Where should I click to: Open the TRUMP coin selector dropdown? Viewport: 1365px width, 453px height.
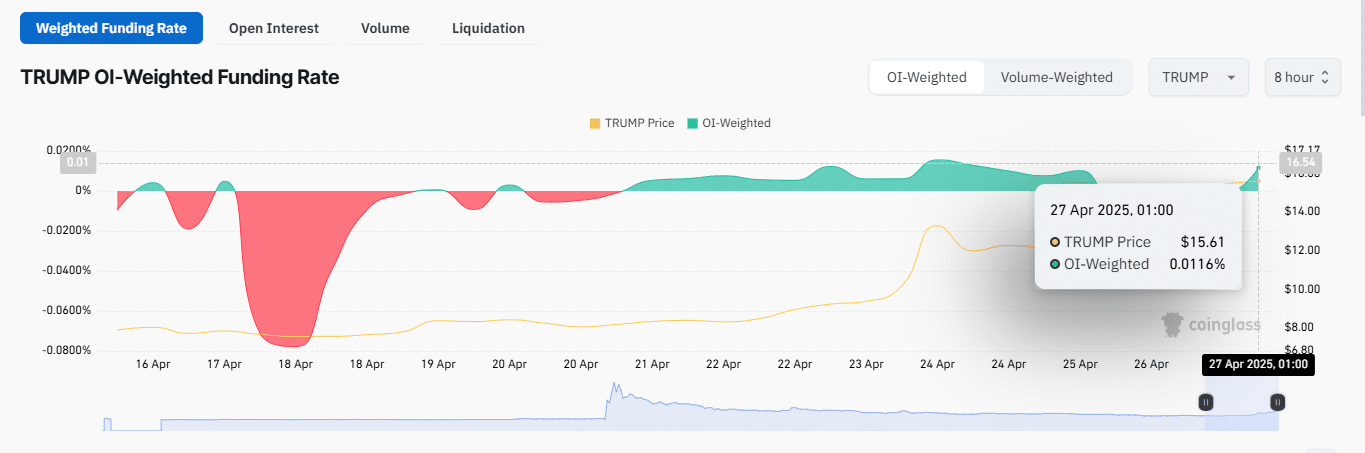click(x=1198, y=77)
